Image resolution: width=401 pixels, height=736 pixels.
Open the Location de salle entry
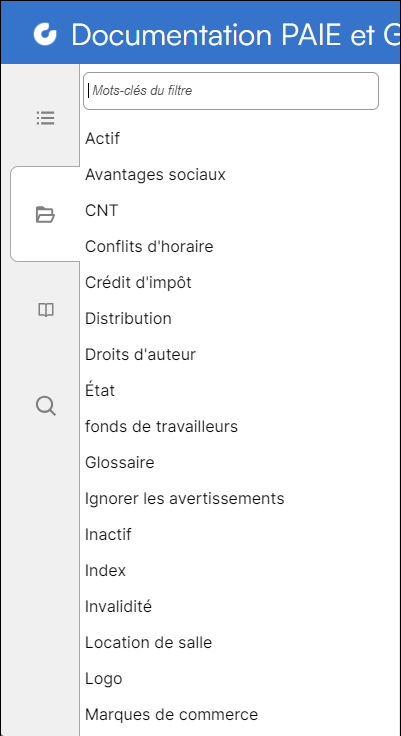[148, 643]
